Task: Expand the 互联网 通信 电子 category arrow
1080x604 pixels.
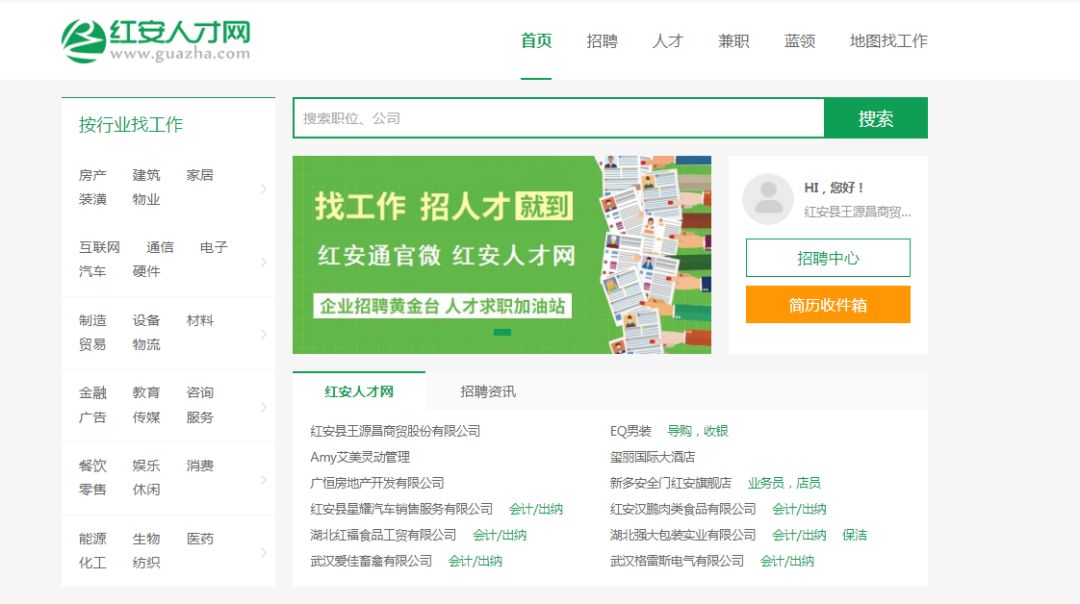Action: point(263,262)
